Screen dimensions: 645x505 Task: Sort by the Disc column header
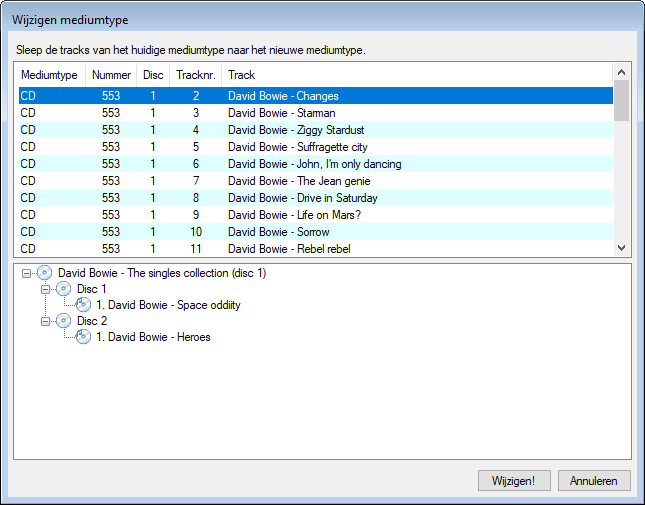[153, 75]
